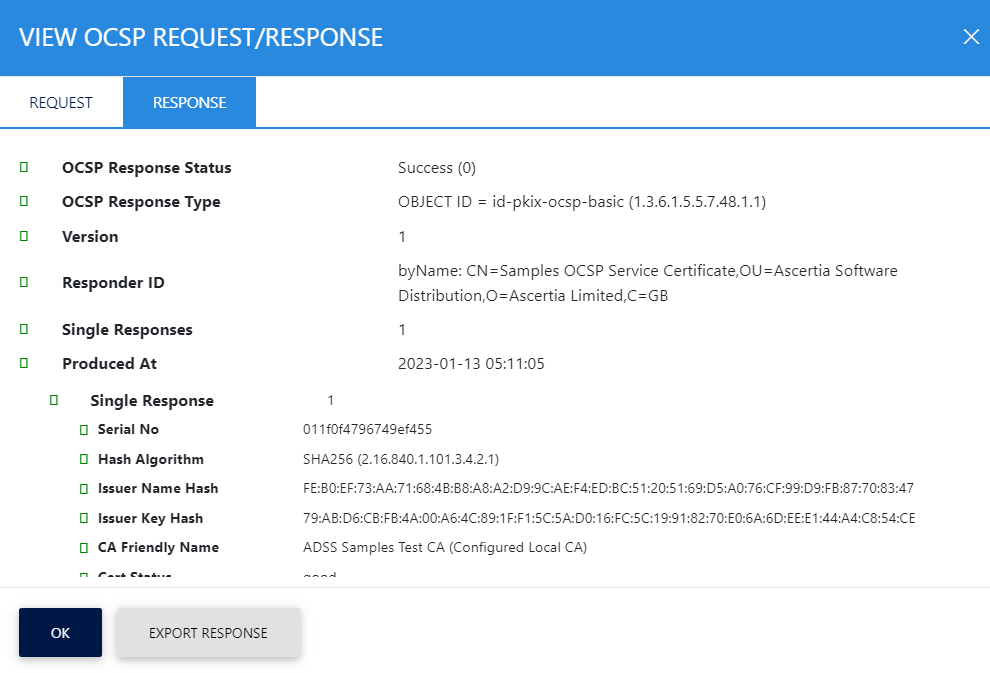Click the icon beside Produced At
Image resolution: width=990 pixels, height=673 pixels.
[x=24, y=363]
